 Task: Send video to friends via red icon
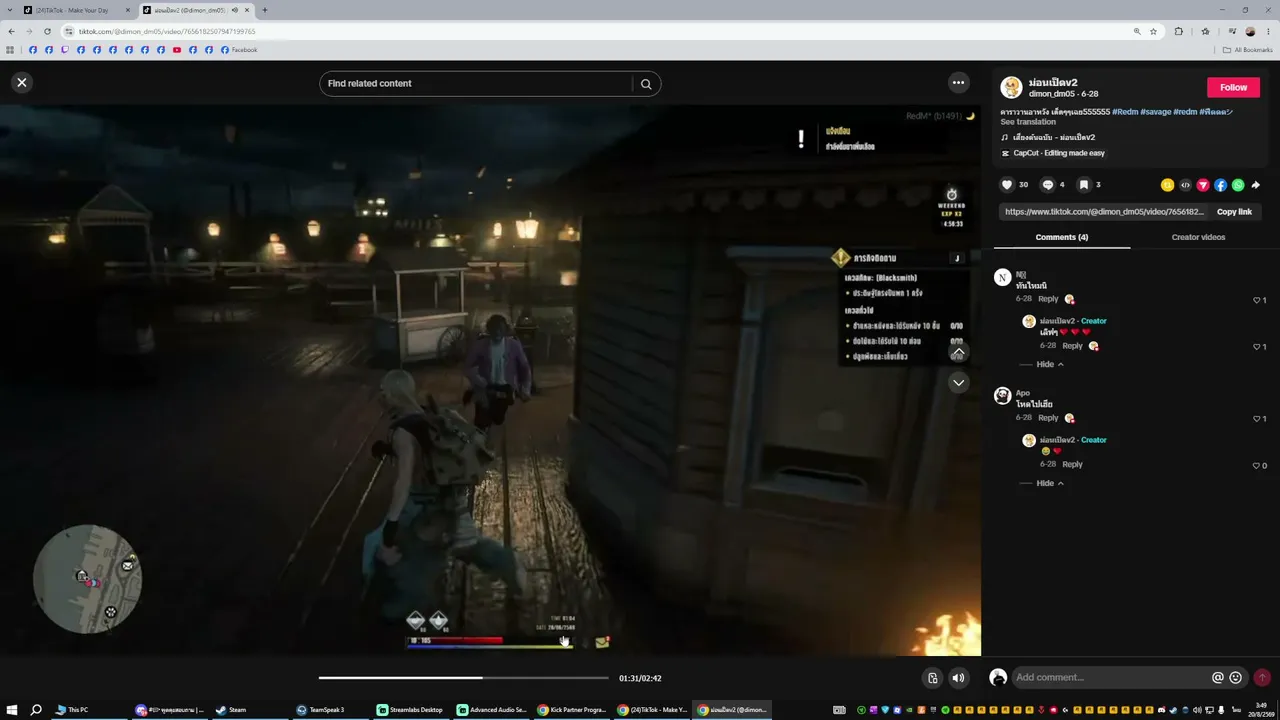[x=1203, y=185]
